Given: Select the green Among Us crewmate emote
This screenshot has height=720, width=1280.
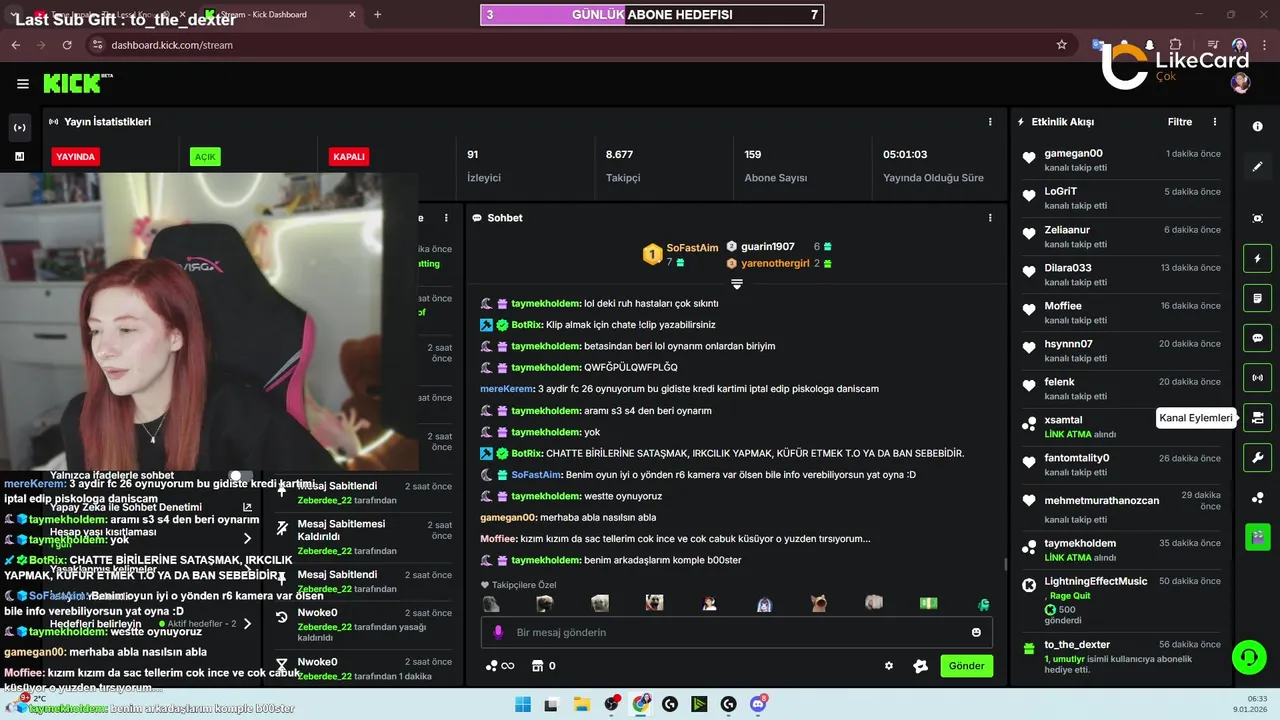Looking at the screenshot, I should (983, 604).
